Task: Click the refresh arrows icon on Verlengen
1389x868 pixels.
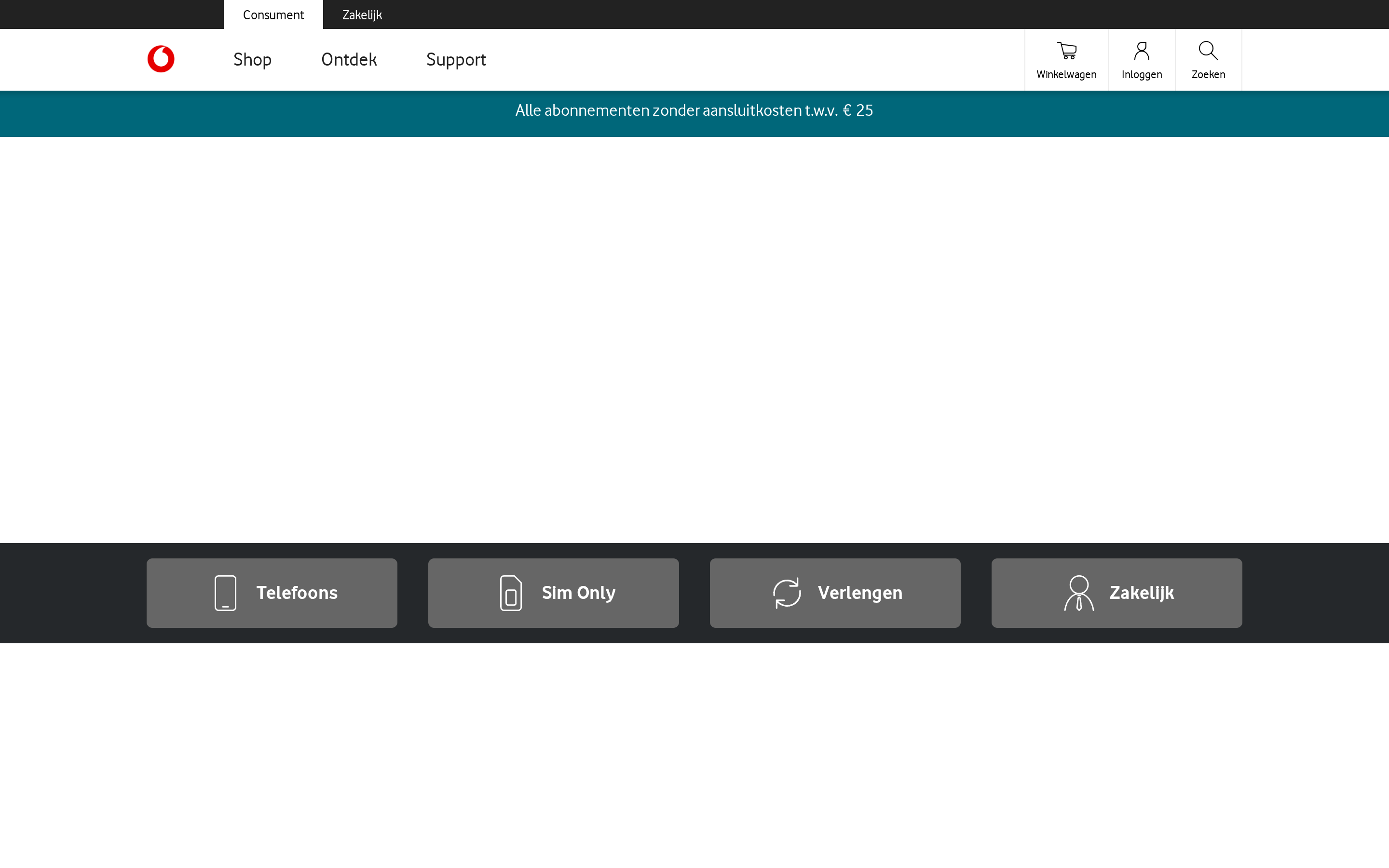Action: click(x=787, y=593)
